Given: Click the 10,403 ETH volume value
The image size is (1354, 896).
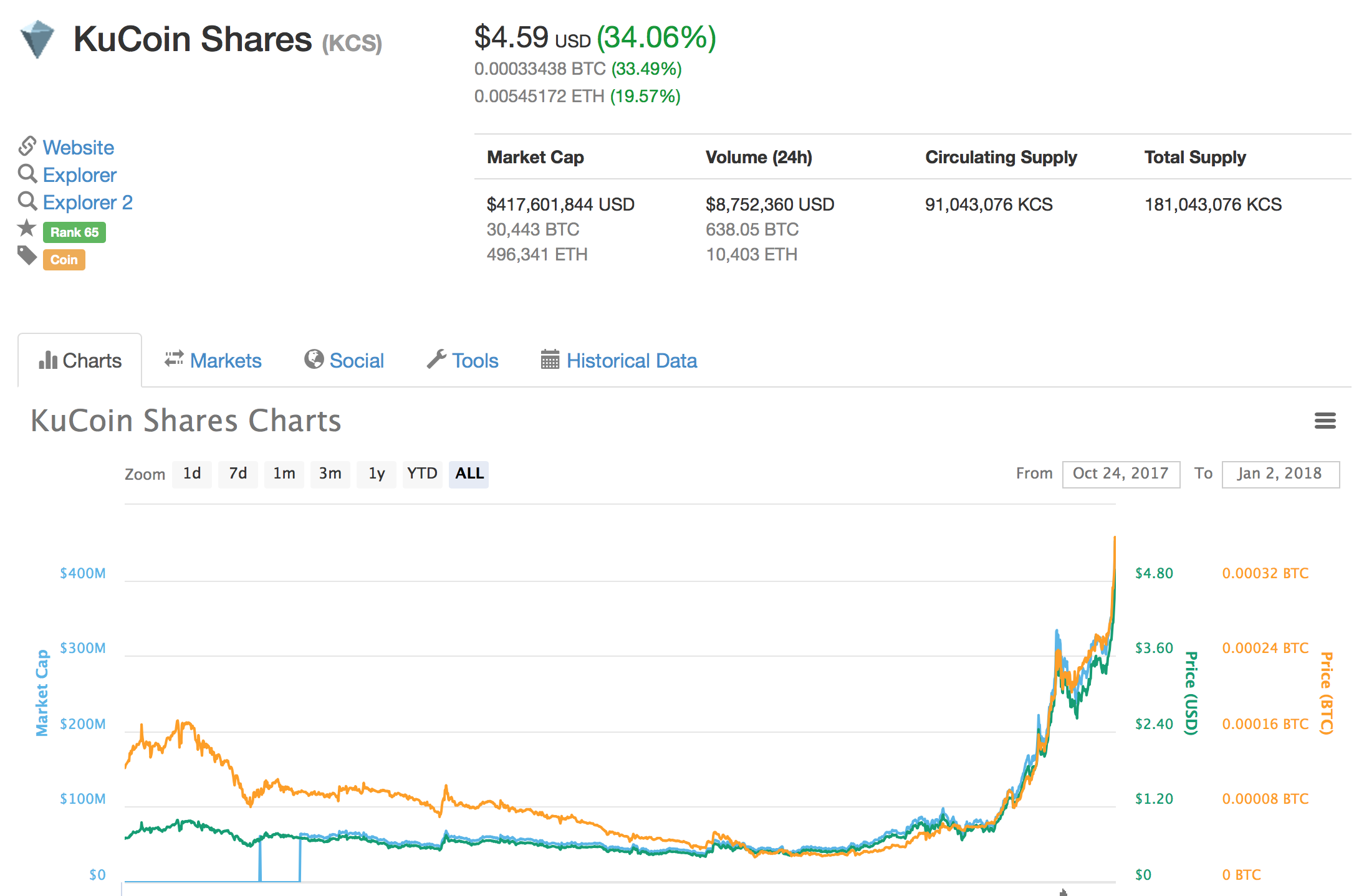Looking at the screenshot, I should tap(751, 254).
